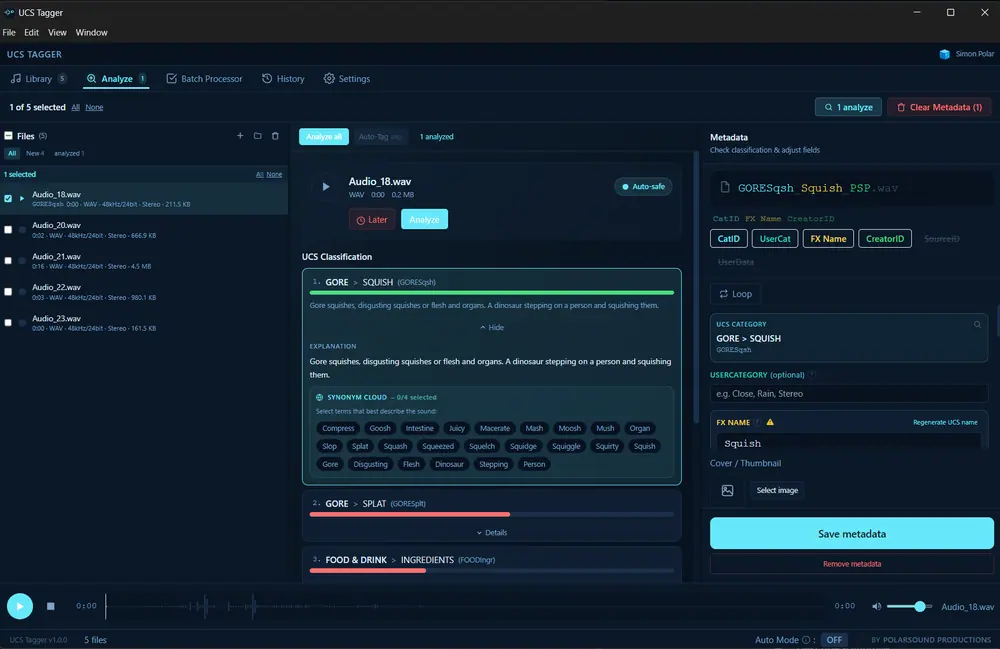Toggle Auto Mode OFF switch
The width and height of the screenshot is (1000, 649).
pos(834,639)
